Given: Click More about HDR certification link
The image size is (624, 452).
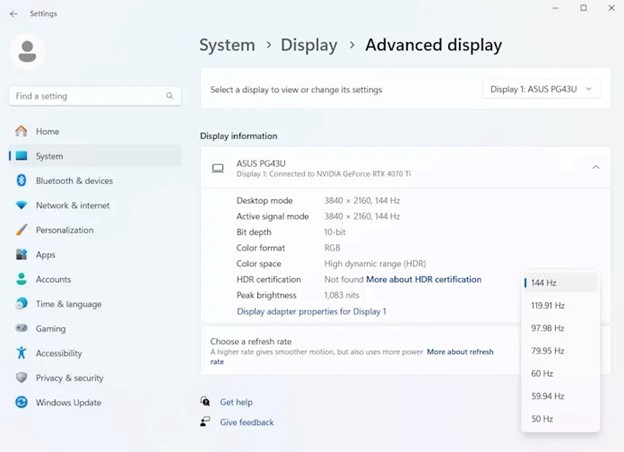Looking at the screenshot, I should [x=423, y=280].
